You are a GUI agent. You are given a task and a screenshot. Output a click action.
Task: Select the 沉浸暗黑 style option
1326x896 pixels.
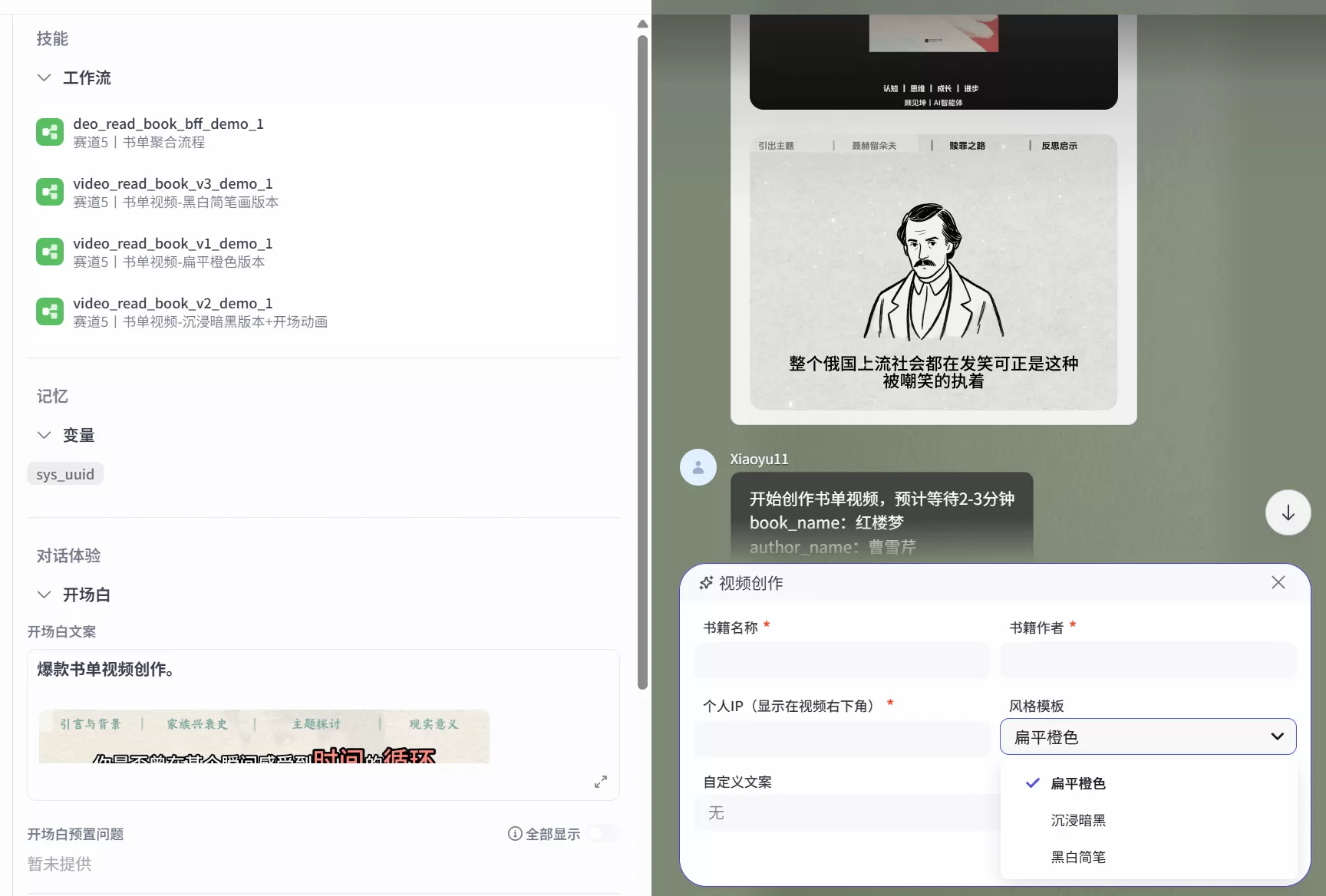tap(1077, 819)
